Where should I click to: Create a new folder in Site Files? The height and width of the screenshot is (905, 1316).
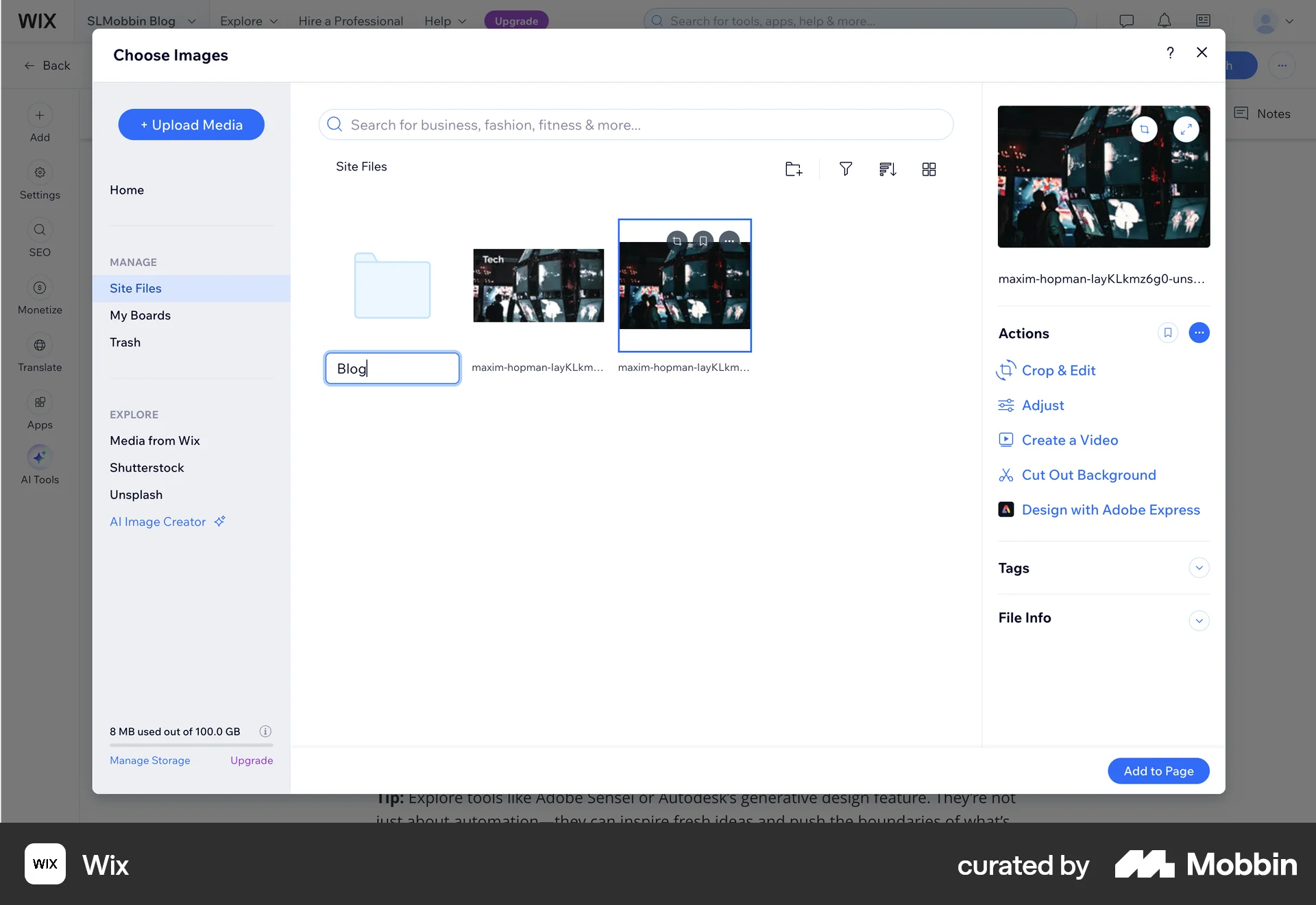[x=793, y=169]
